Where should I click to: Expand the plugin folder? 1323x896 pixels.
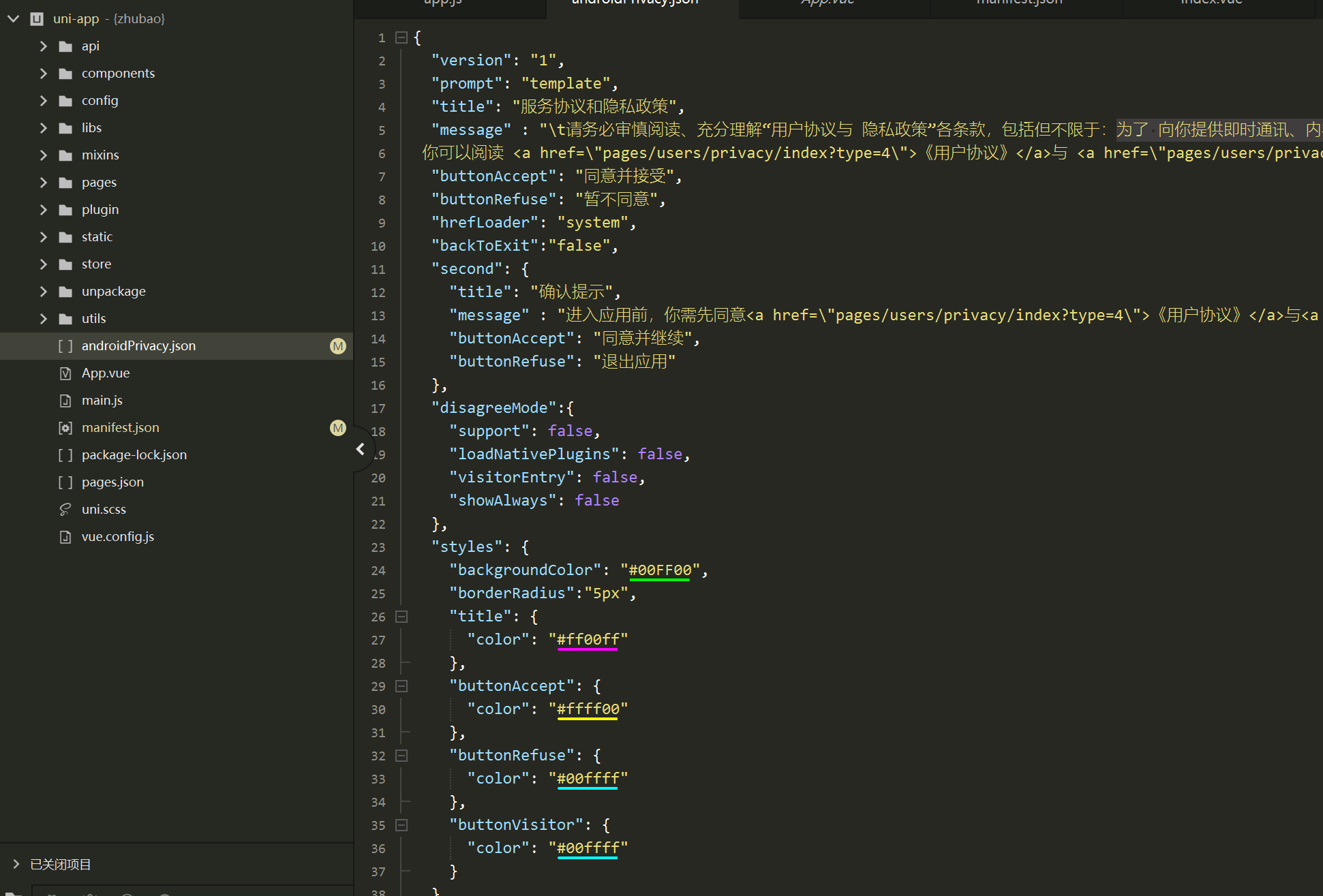pos(44,210)
